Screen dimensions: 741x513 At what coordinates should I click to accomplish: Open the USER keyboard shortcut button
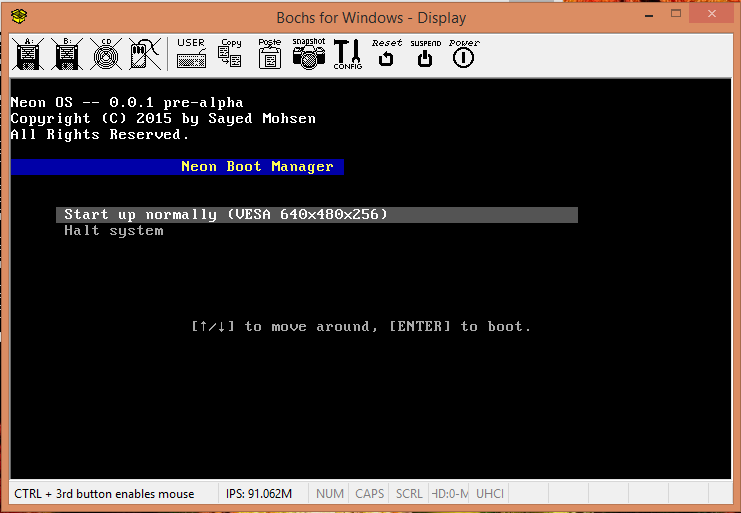pos(191,54)
